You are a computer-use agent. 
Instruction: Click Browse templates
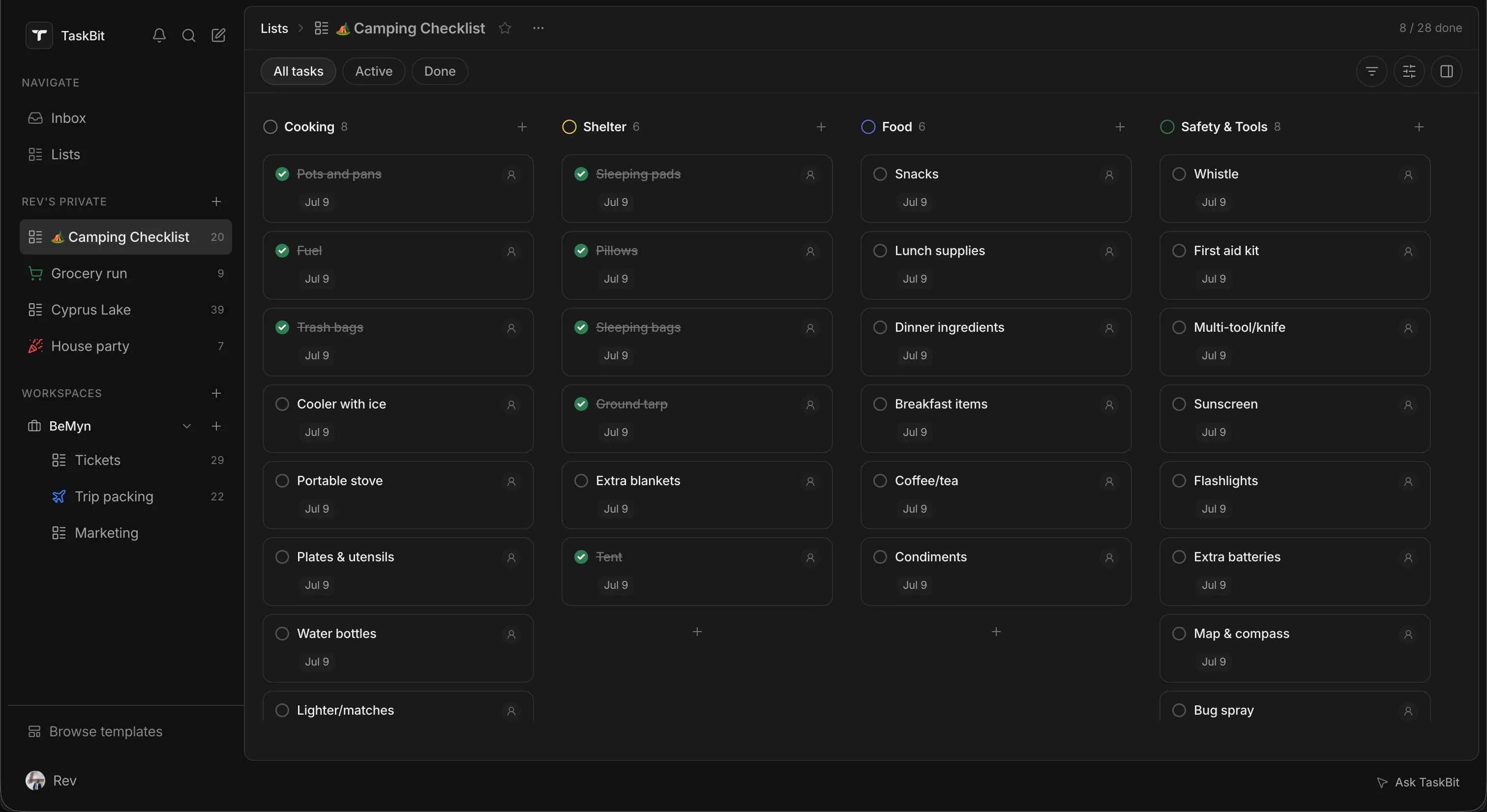[95, 731]
